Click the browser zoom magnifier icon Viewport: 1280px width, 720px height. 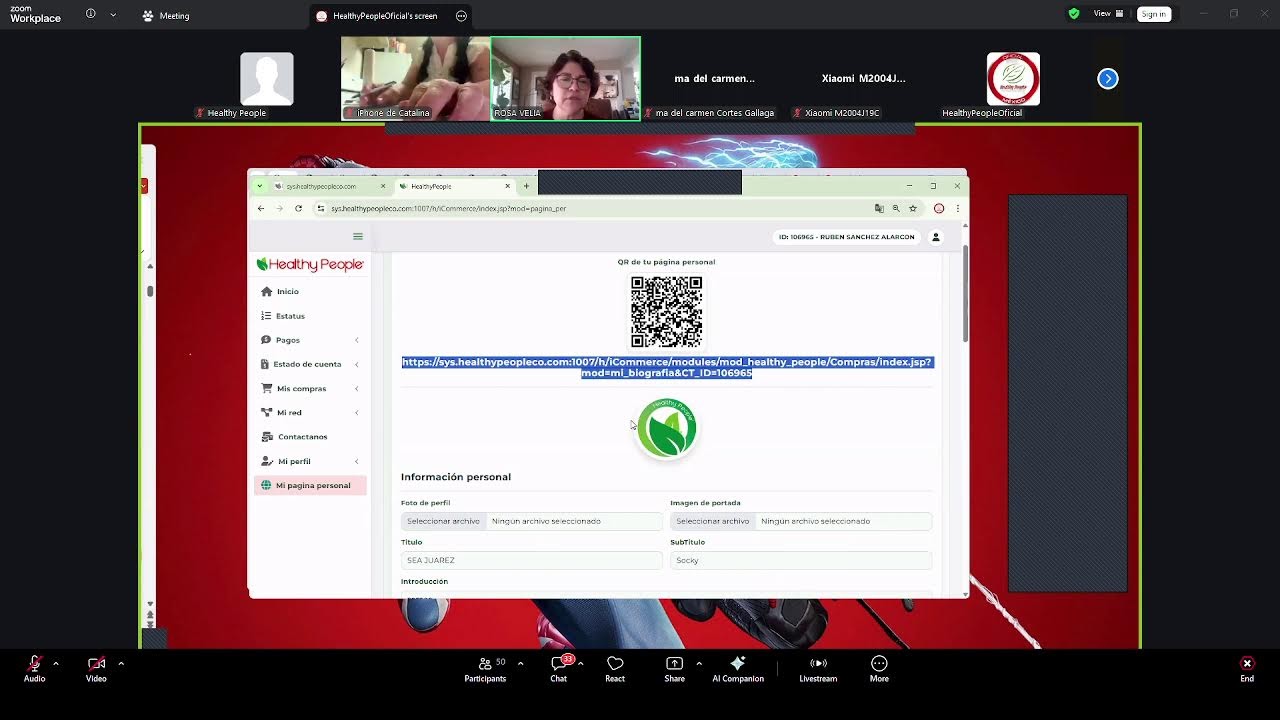pyautogui.click(x=896, y=208)
